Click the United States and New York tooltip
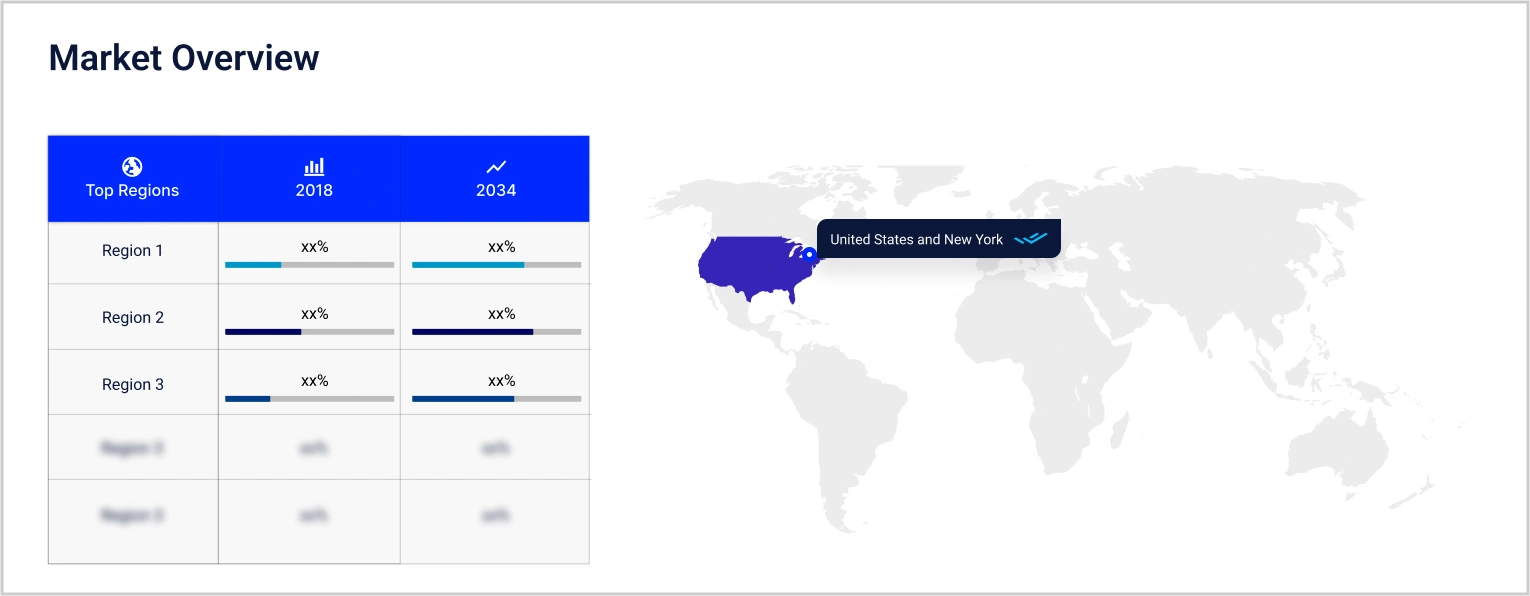The height and width of the screenshot is (596, 1530). tap(916, 240)
